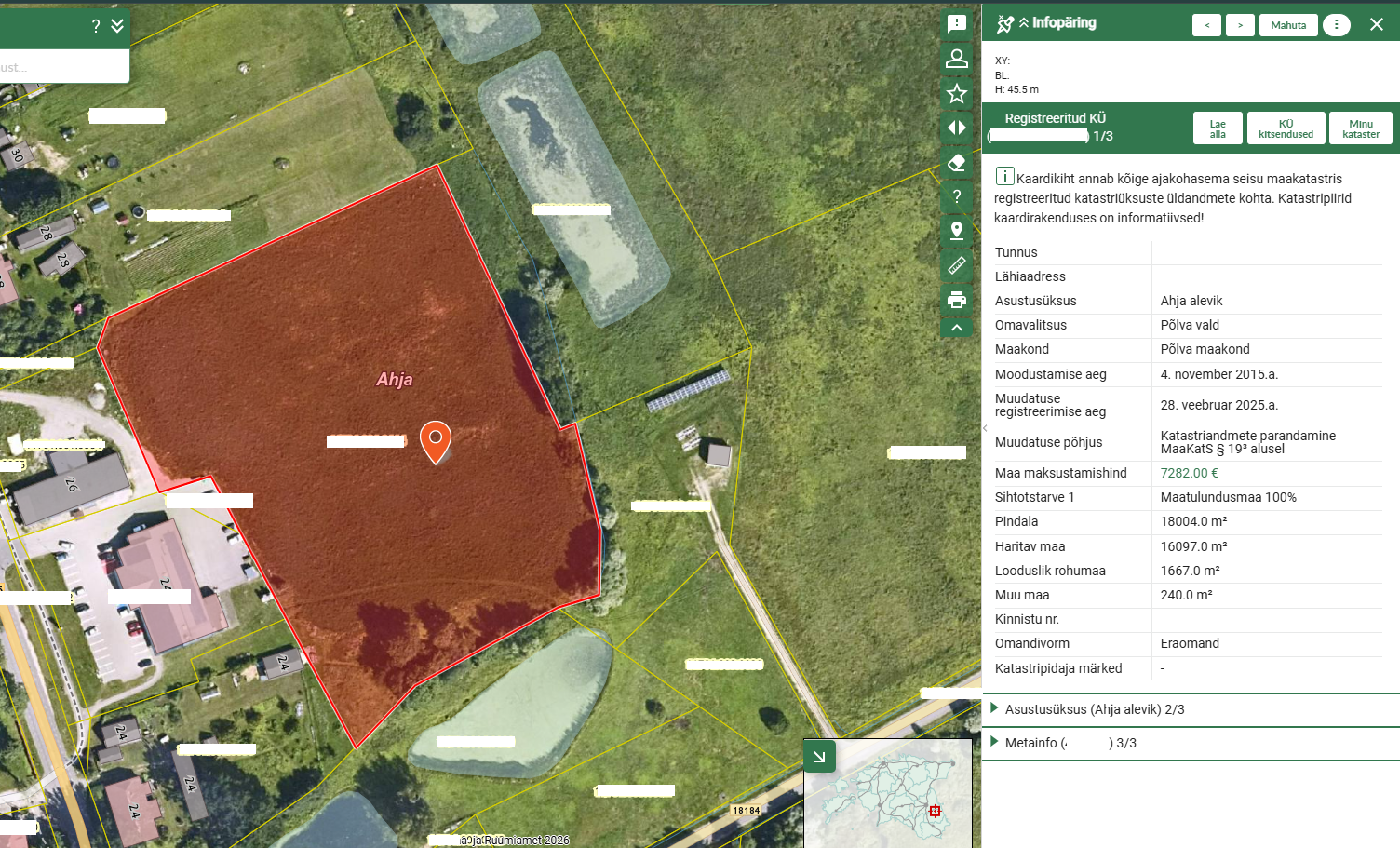Open the three-dot more options menu

pos(1336,25)
